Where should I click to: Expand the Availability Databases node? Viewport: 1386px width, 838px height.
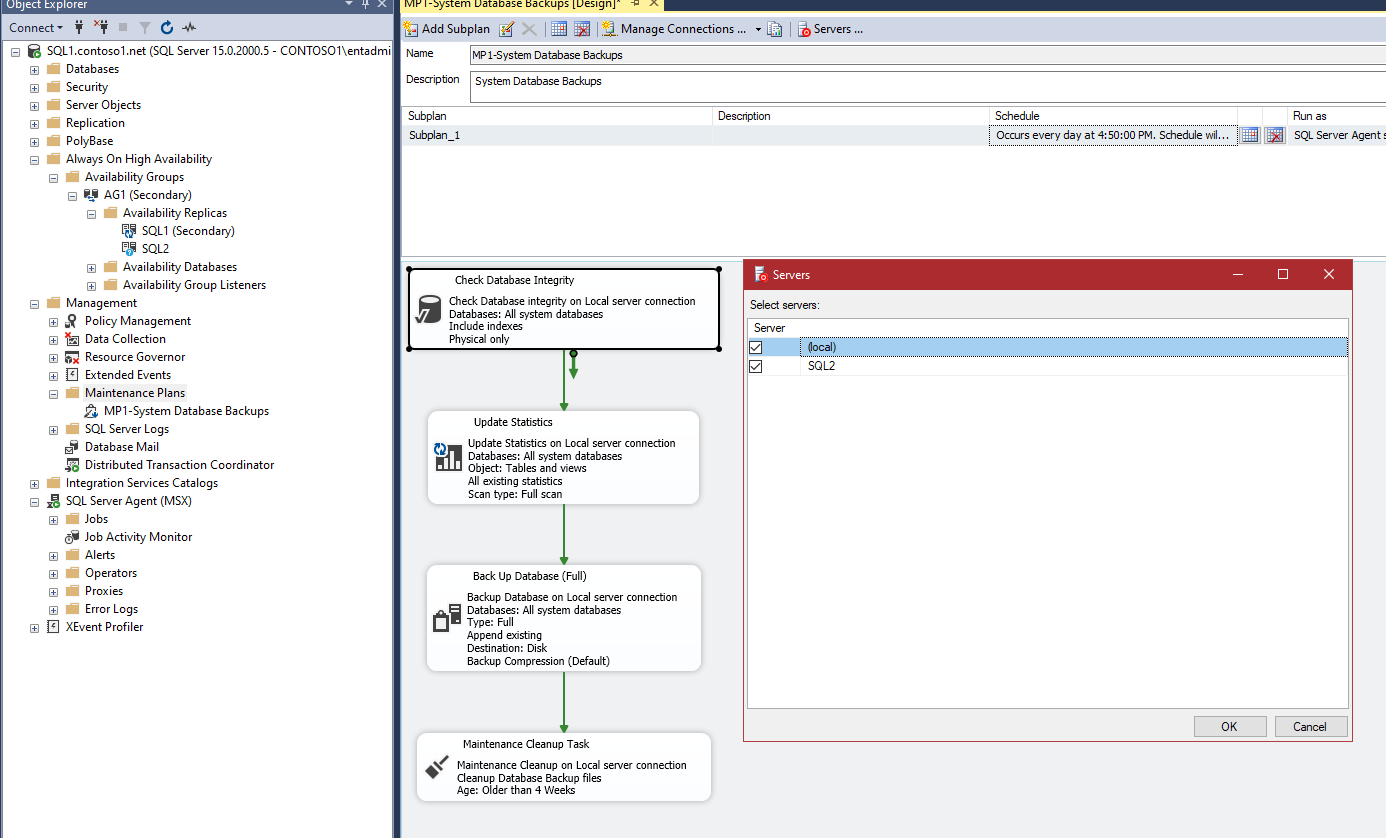tap(92, 267)
